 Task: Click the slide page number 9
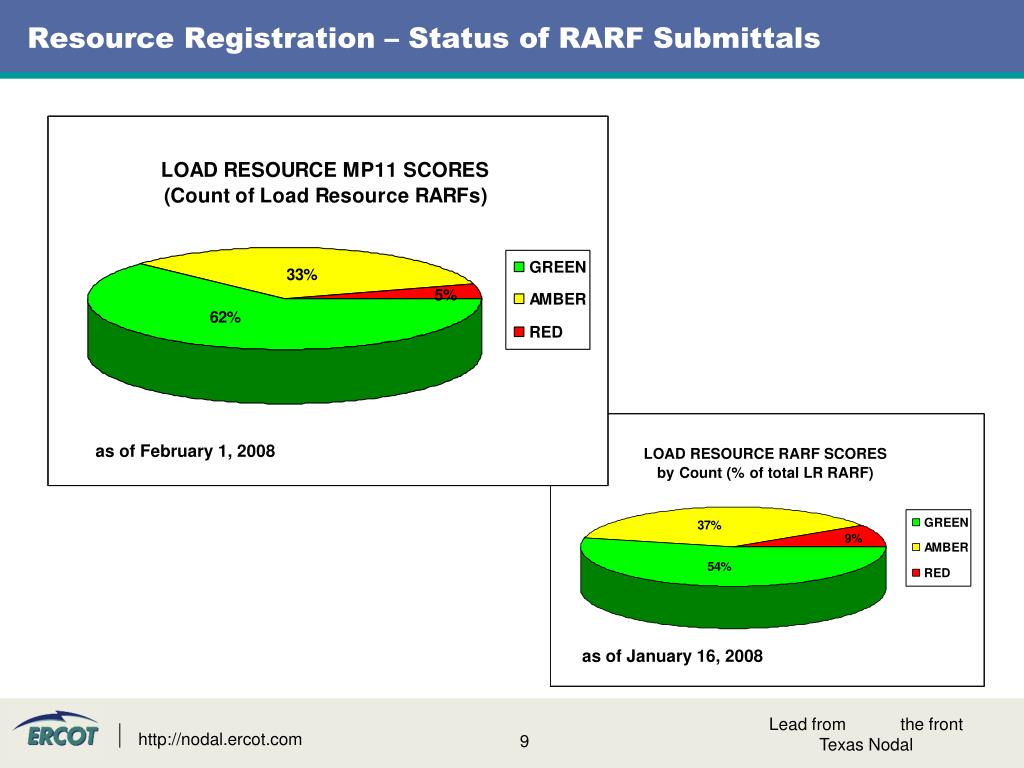pyautogui.click(x=524, y=741)
